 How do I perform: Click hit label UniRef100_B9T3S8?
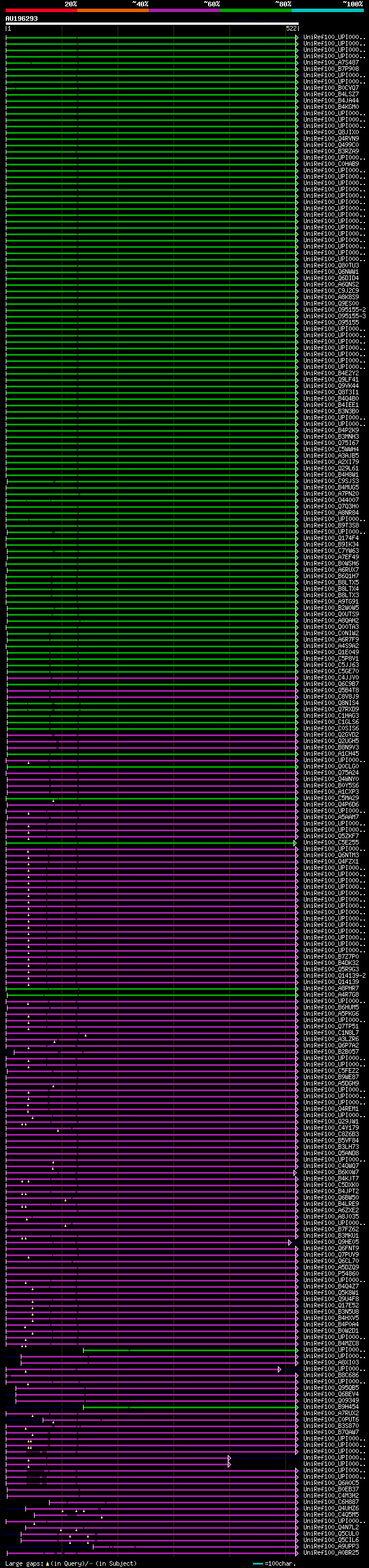pyautogui.click(x=332, y=525)
